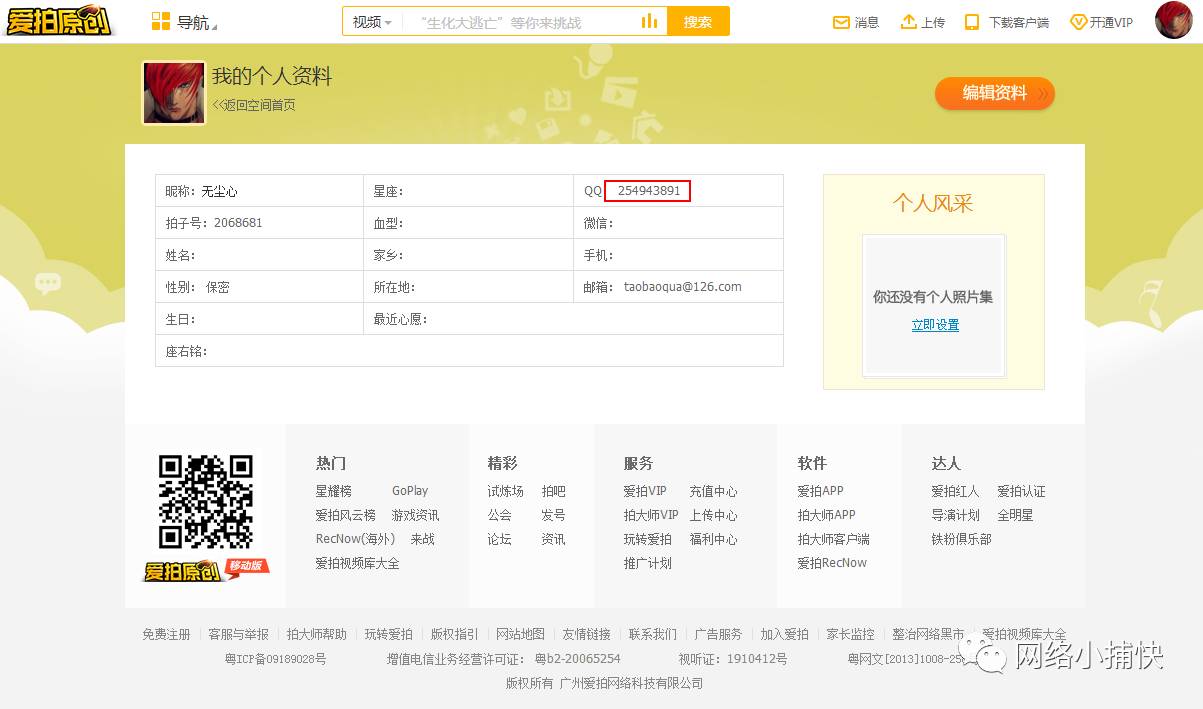Image resolution: width=1203 pixels, height=709 pixels.
Task: Open 爱拍RecNow link
Action: click(832, 563)
